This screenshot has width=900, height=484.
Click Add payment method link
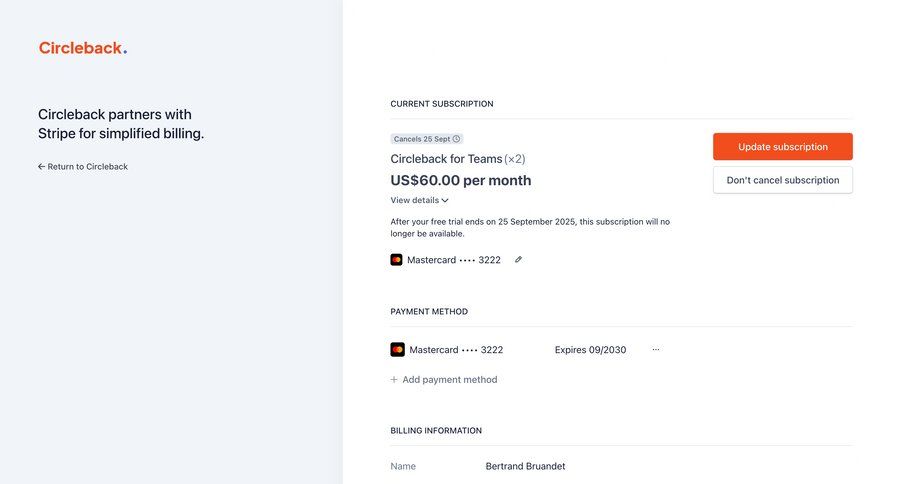pyautogui.click(x=449, y=380)
